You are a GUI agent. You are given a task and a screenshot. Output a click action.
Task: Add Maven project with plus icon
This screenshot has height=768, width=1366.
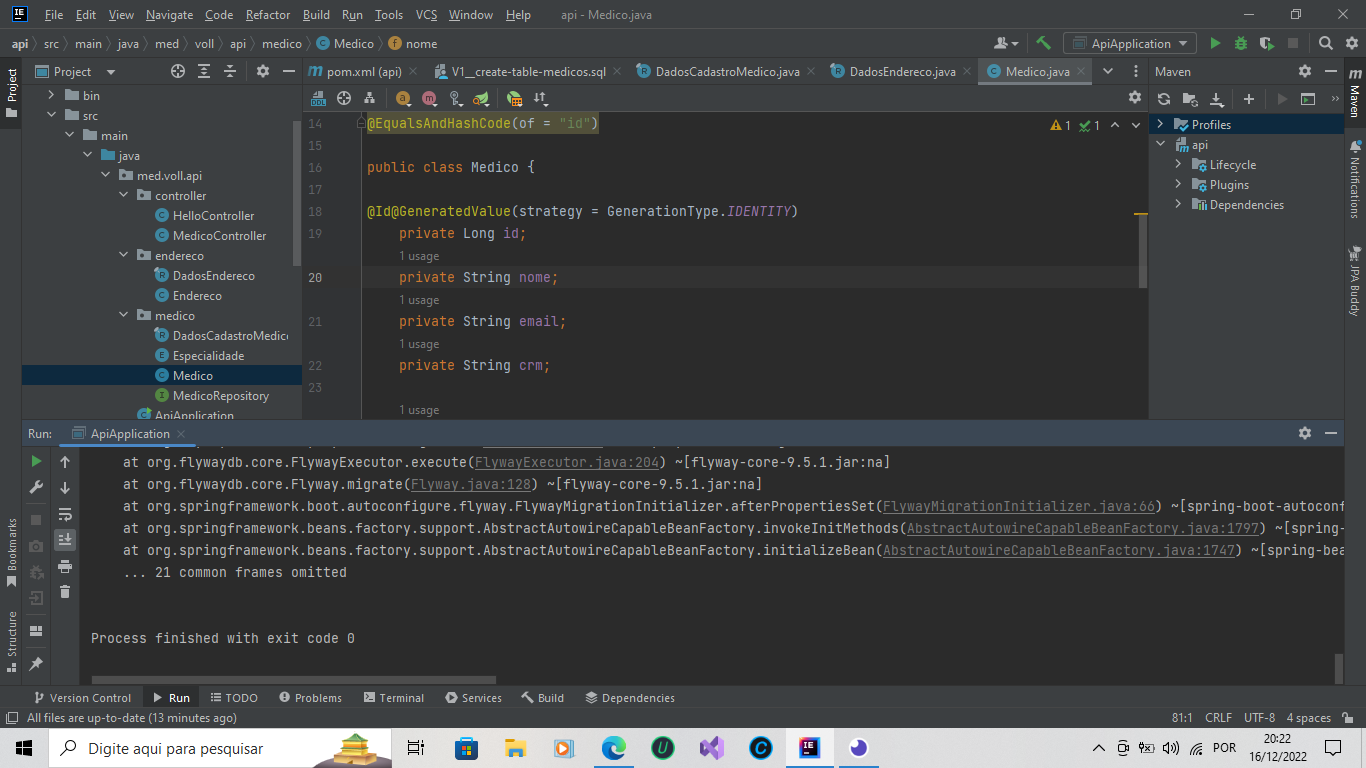point(1249,99)
